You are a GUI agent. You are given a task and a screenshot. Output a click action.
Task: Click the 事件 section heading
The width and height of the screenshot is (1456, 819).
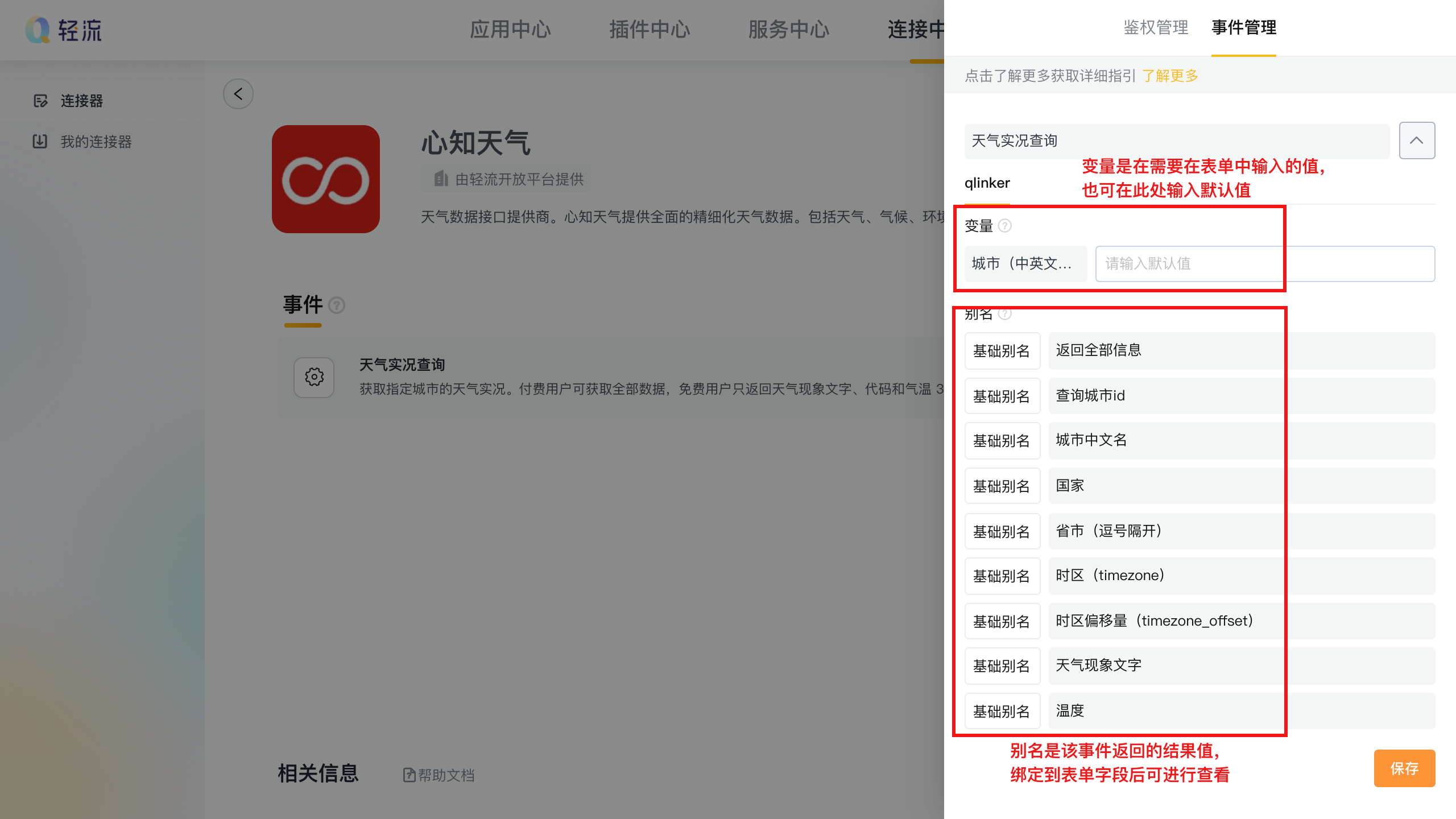pos(303,305)
